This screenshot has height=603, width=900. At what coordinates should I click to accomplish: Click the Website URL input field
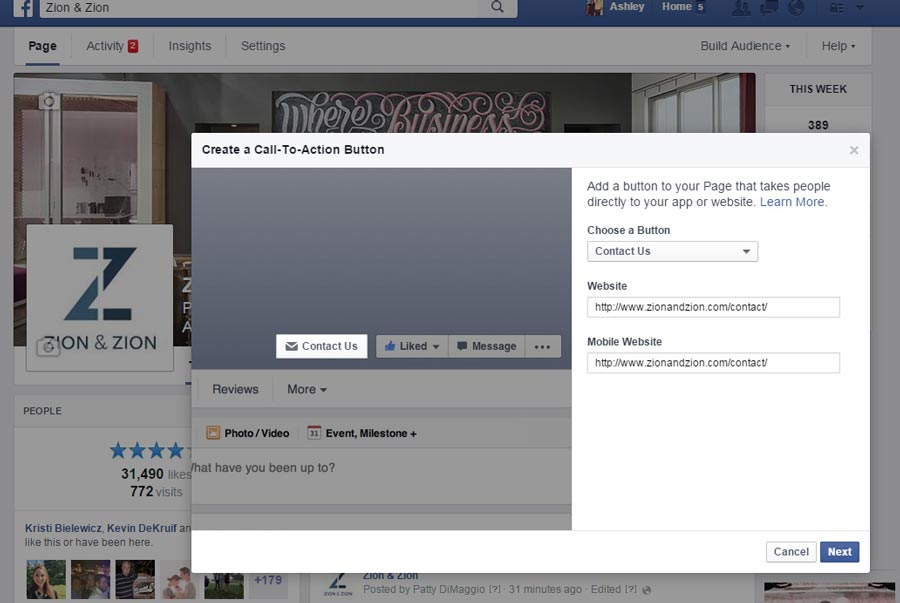tap(713, 307)
